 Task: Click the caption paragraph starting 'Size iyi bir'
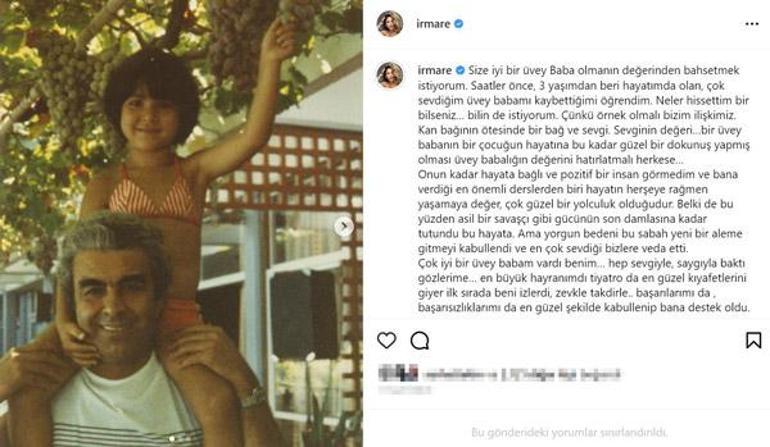point(584,115)
